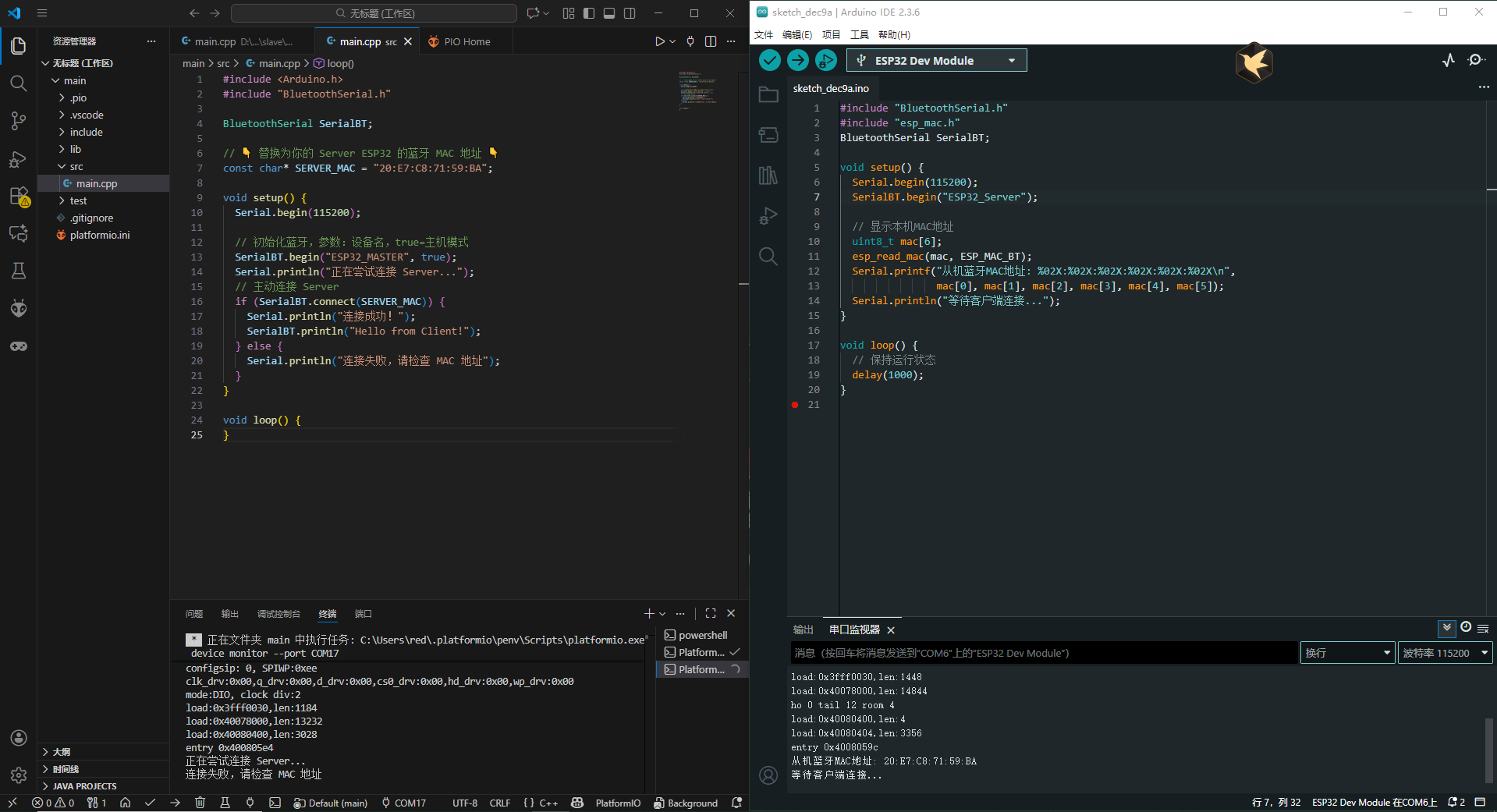This screenshot has height=812, width=1497.
Task: Switch to 输出 tab in Arduino bottom panel
Action: click(803, 629)
